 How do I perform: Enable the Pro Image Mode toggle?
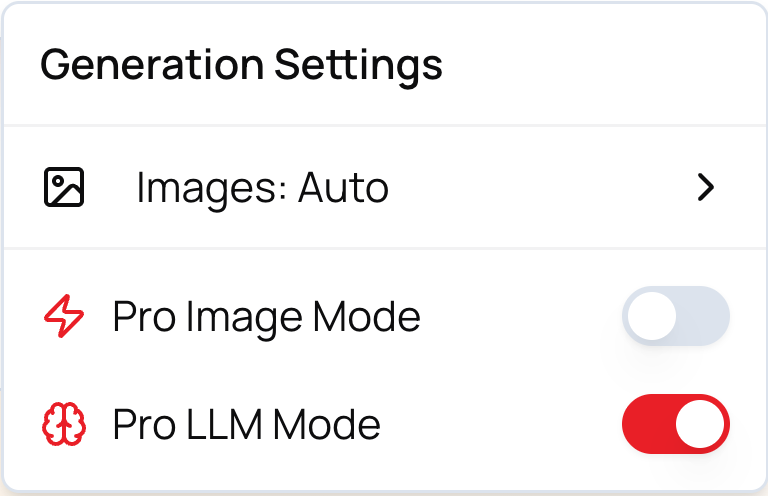(676, 317)
